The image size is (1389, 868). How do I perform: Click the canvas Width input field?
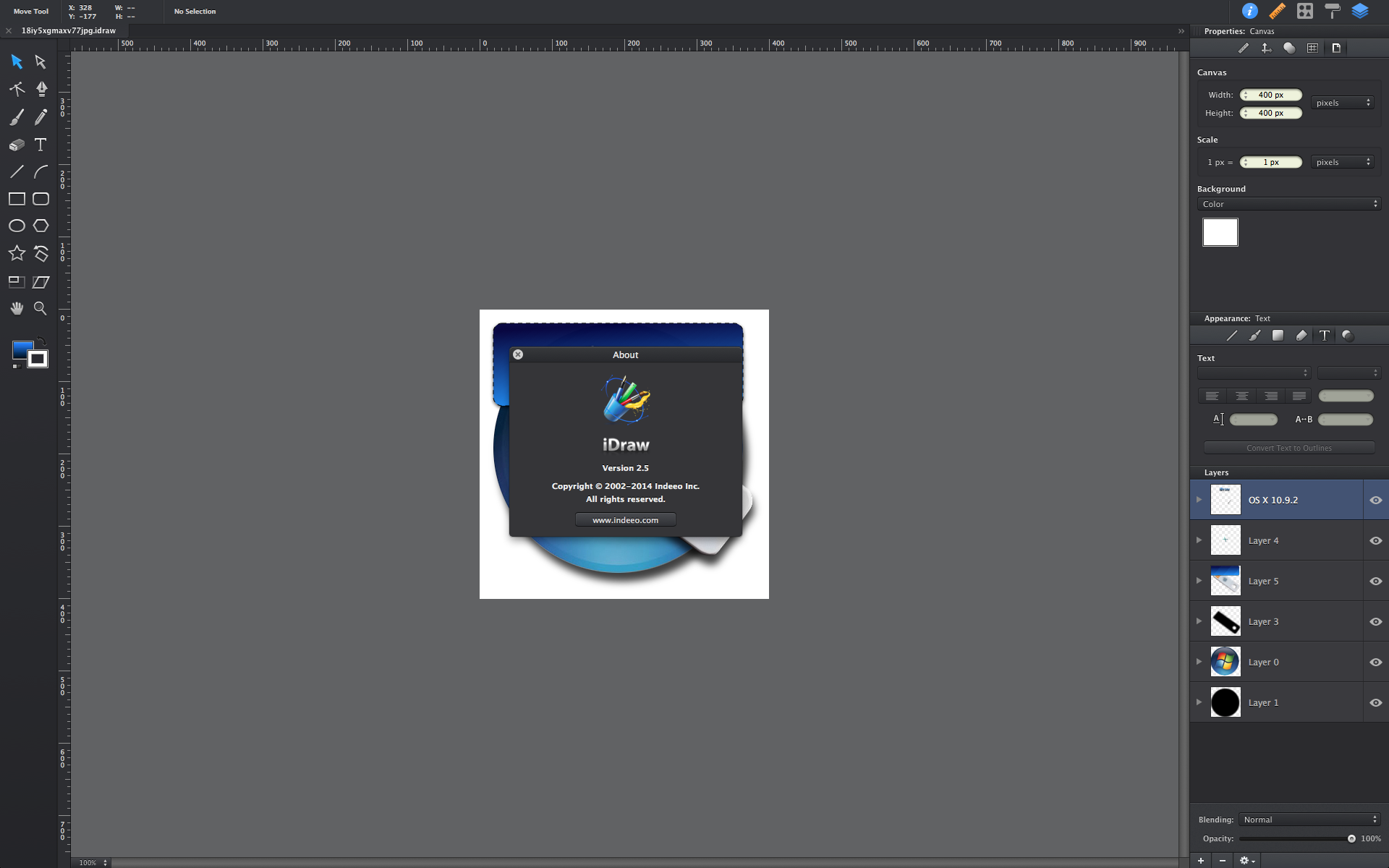1271,95
